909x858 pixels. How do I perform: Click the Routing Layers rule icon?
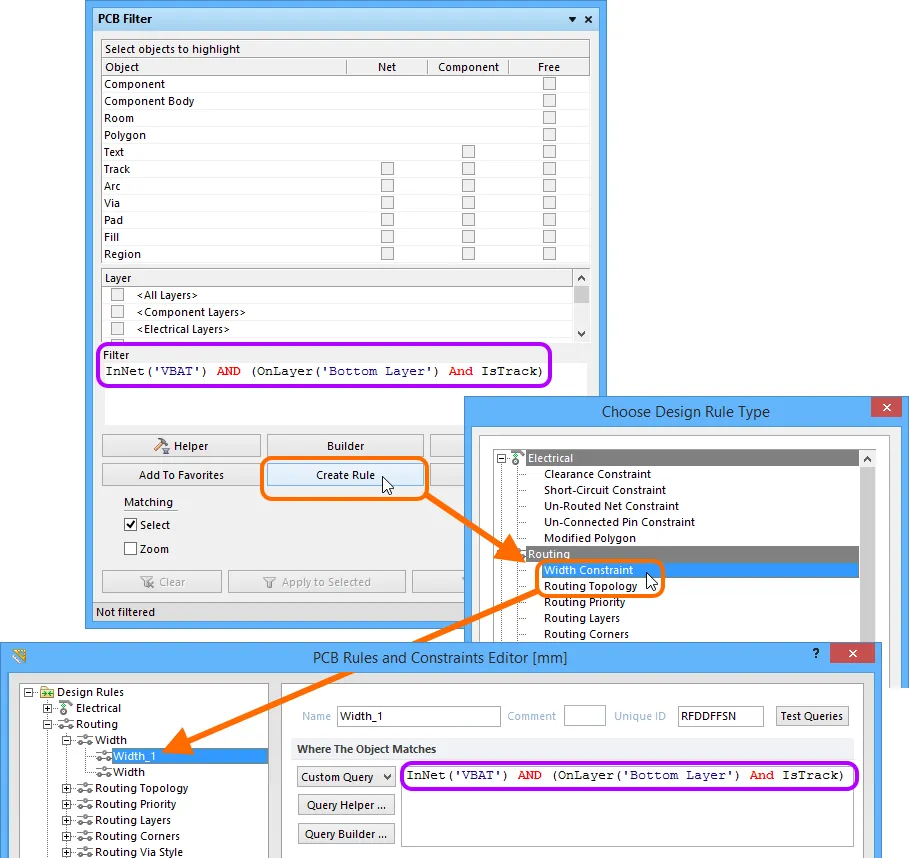pos(85,820)
